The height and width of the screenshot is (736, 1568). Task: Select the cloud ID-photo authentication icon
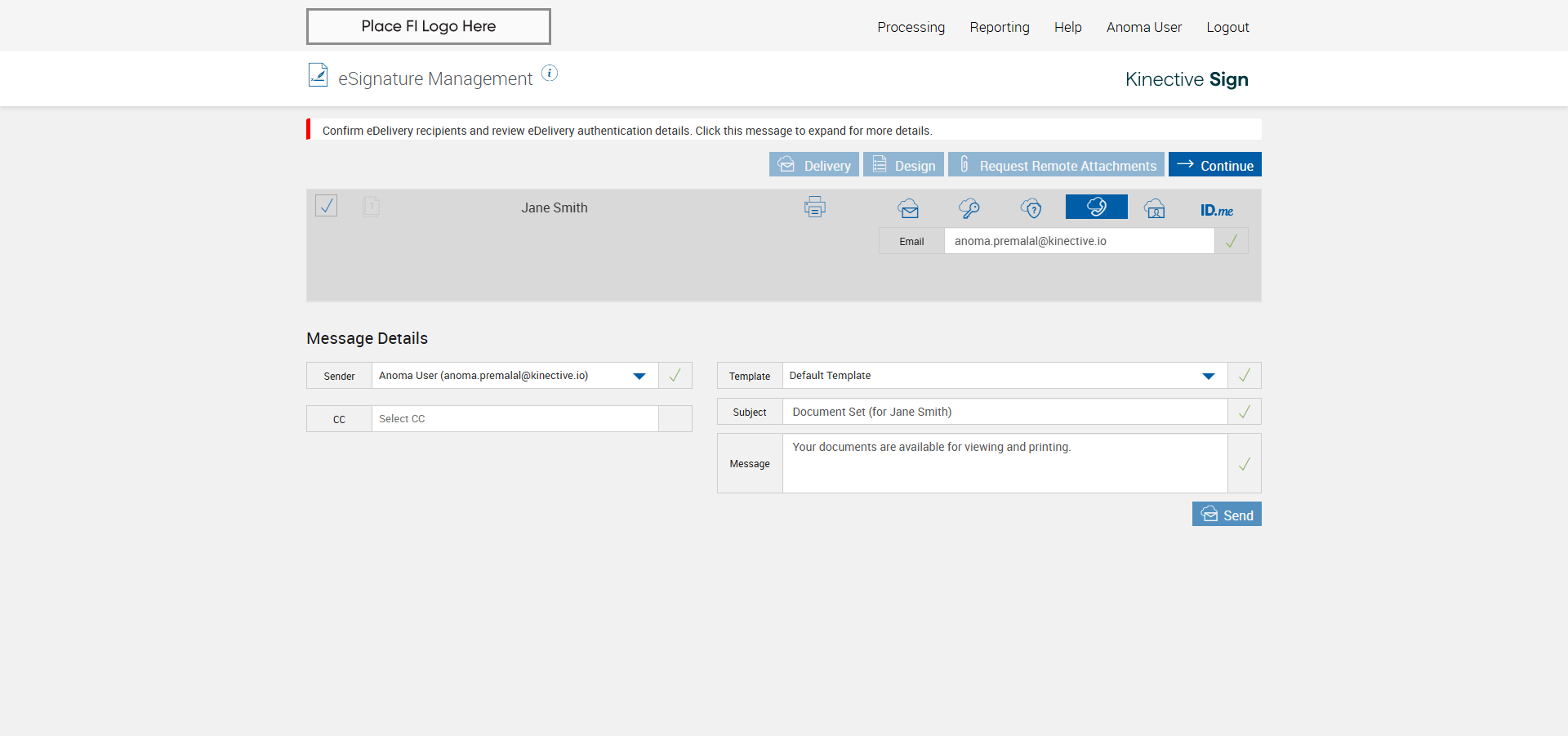click(x=1155, y=208)
